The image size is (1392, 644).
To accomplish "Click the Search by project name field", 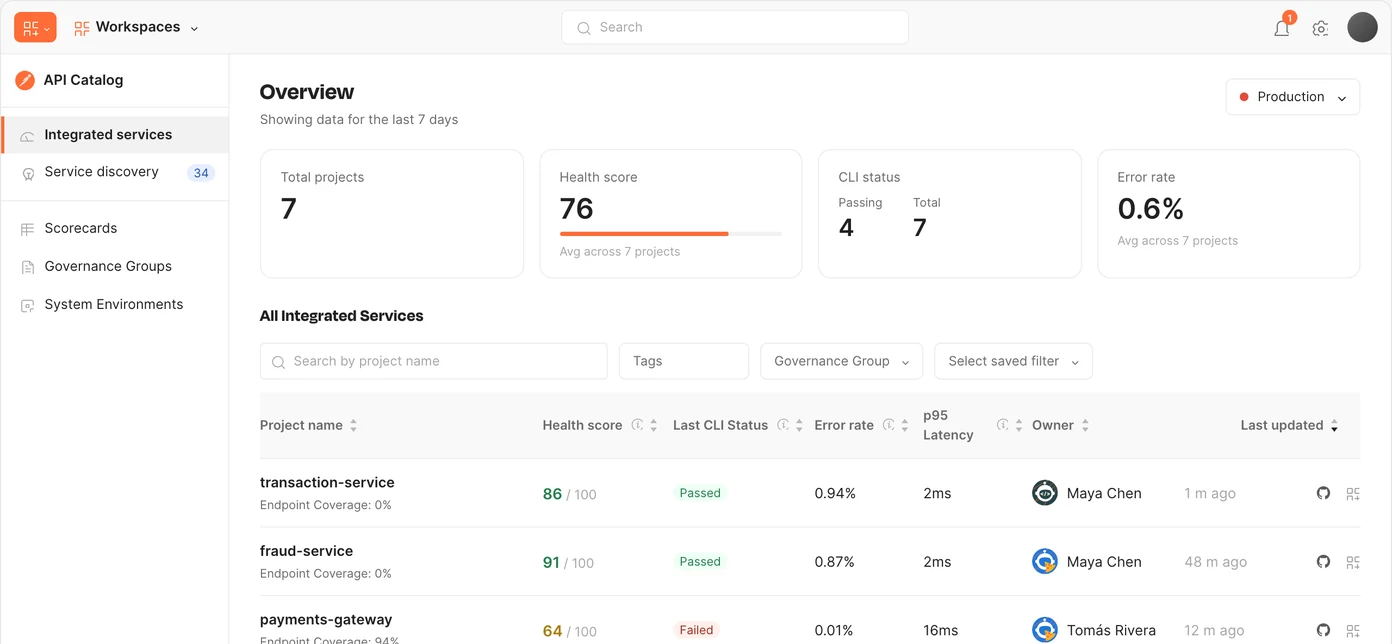I will point(434,361).
